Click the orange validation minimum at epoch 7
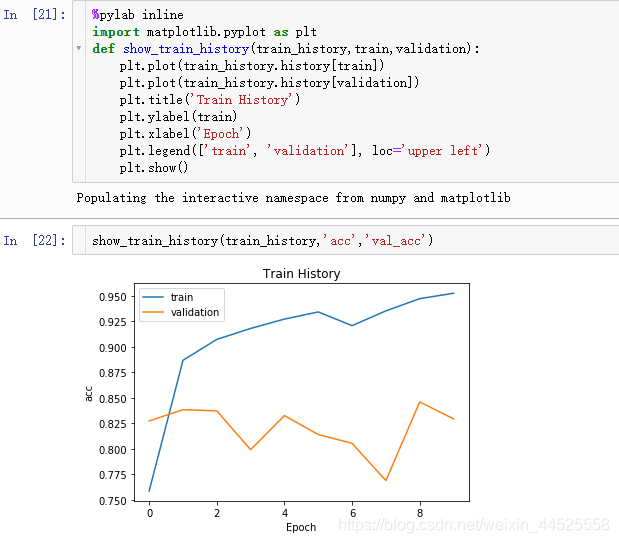 point(386,480)
